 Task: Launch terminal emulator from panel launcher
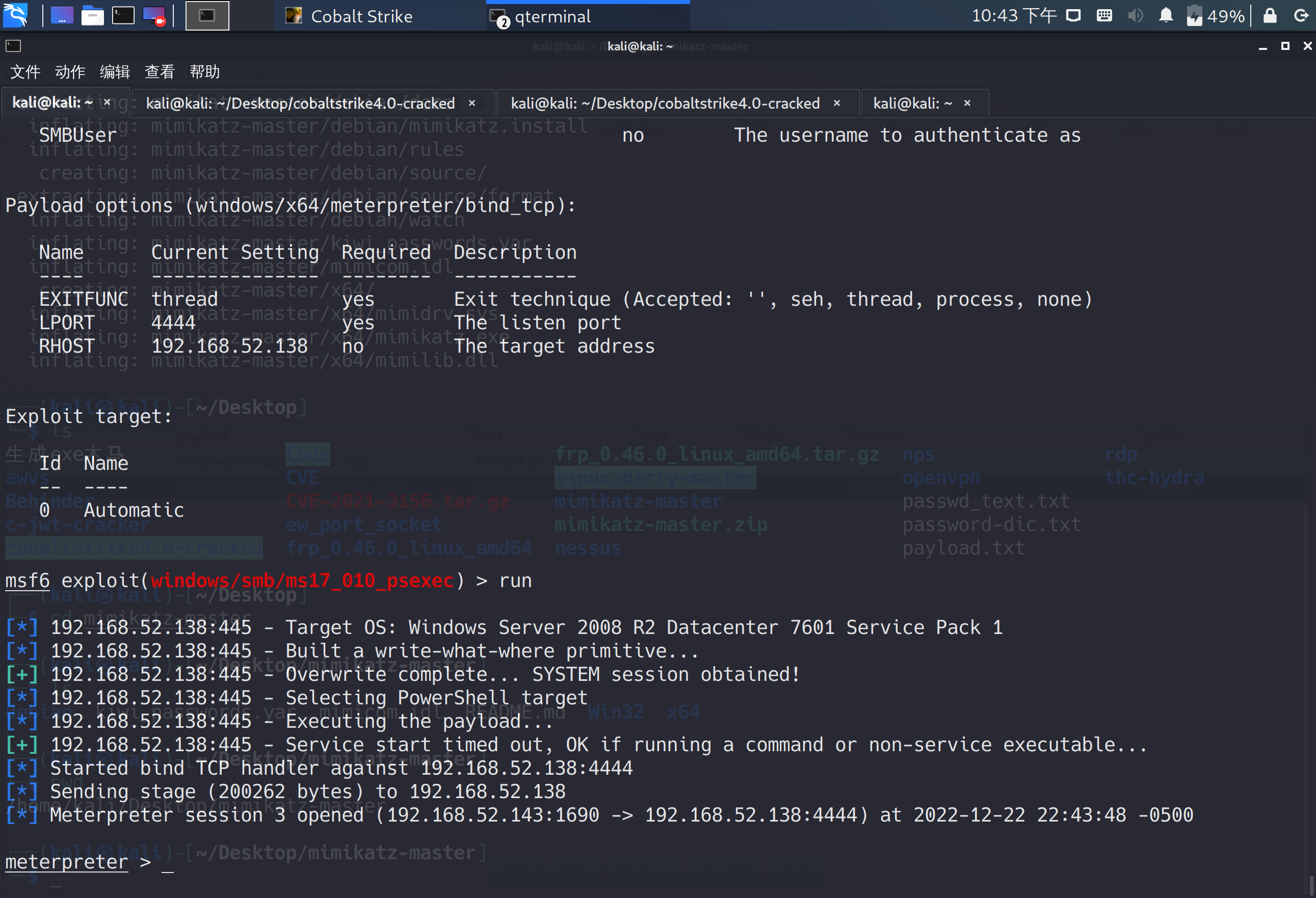click(123, 16)
